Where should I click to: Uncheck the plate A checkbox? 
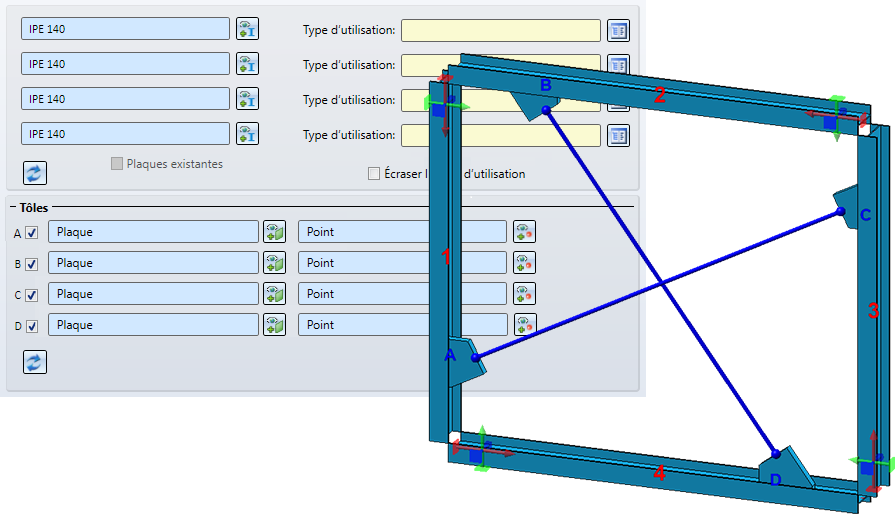click(32, 233)
